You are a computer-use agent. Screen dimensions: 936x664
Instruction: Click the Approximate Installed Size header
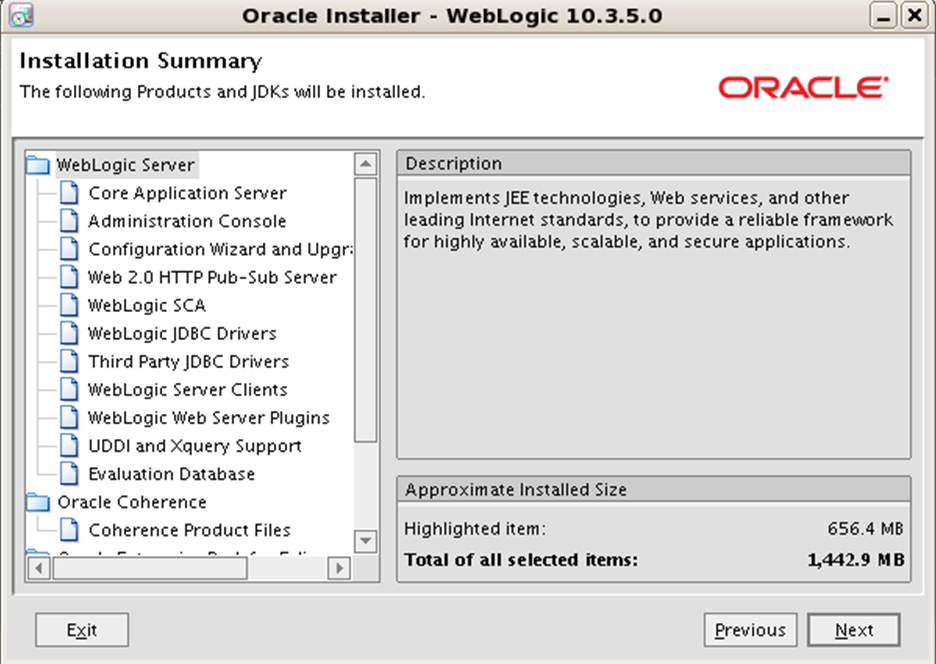(654, 490)
